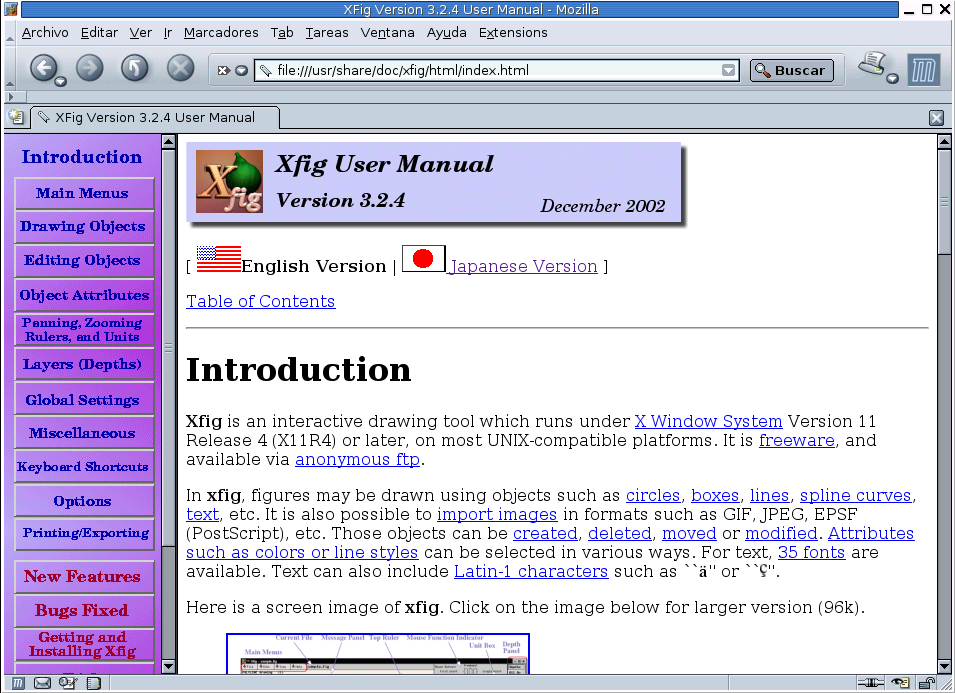Viewport: 955px width, 693px height.
Task: Open the Main Menus sidebar button
Action: point(84,193)
